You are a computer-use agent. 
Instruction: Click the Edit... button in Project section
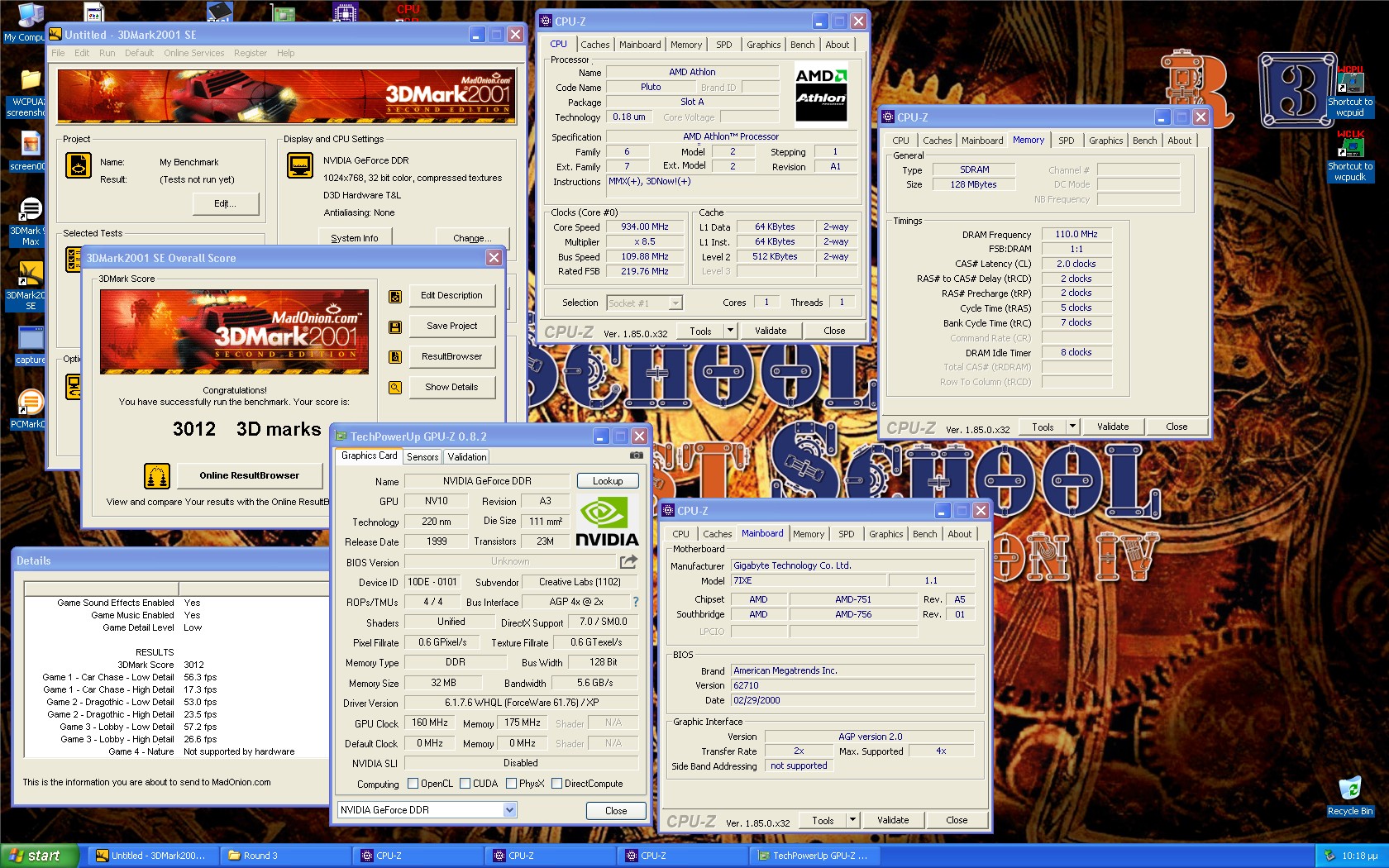coord(225,203)
